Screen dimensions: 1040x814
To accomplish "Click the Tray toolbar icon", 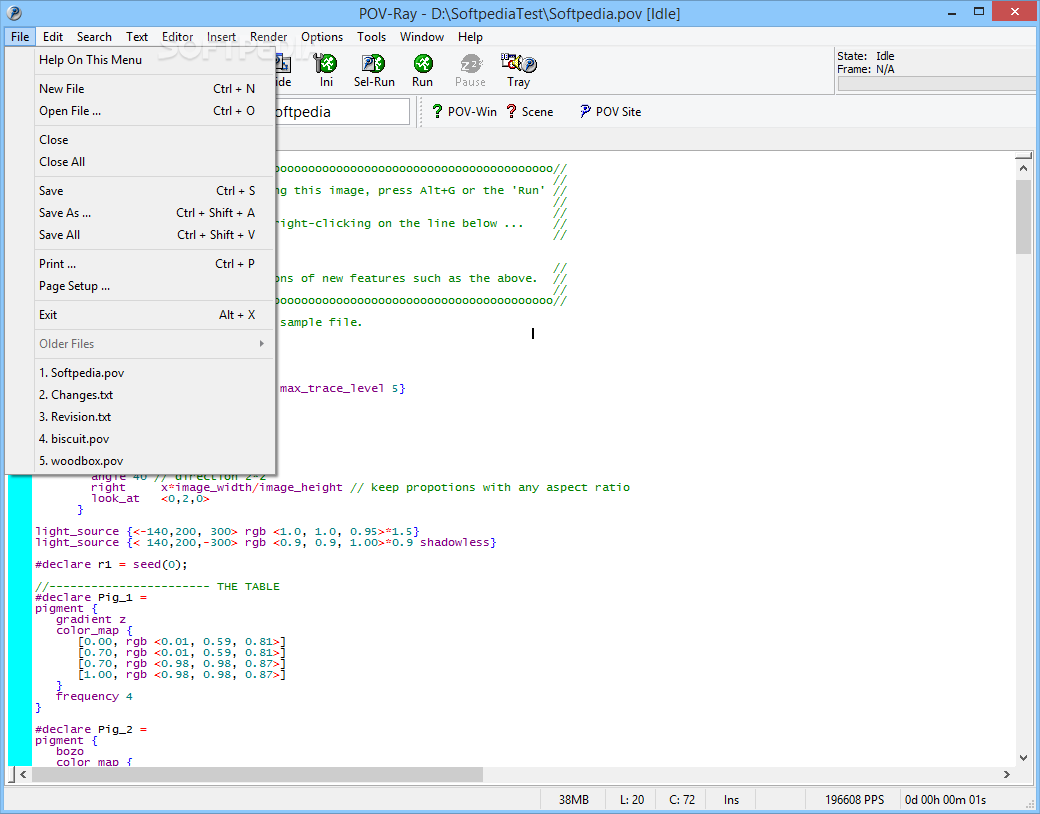I will [519, 70].
